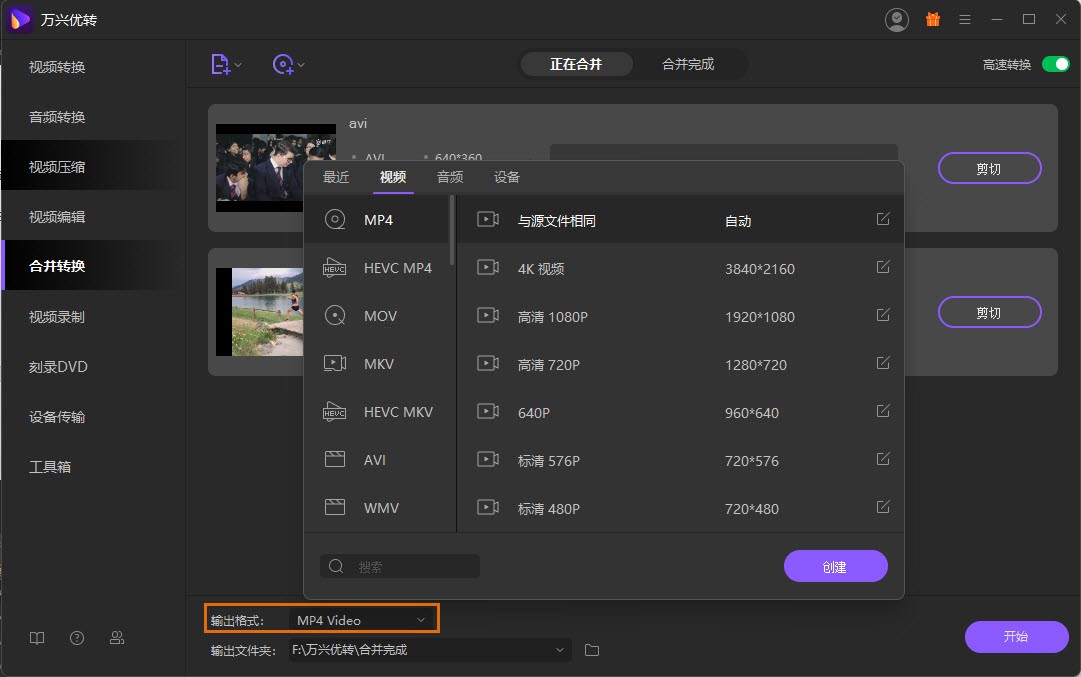Click the gift box icon

click(x=932, y=19)
